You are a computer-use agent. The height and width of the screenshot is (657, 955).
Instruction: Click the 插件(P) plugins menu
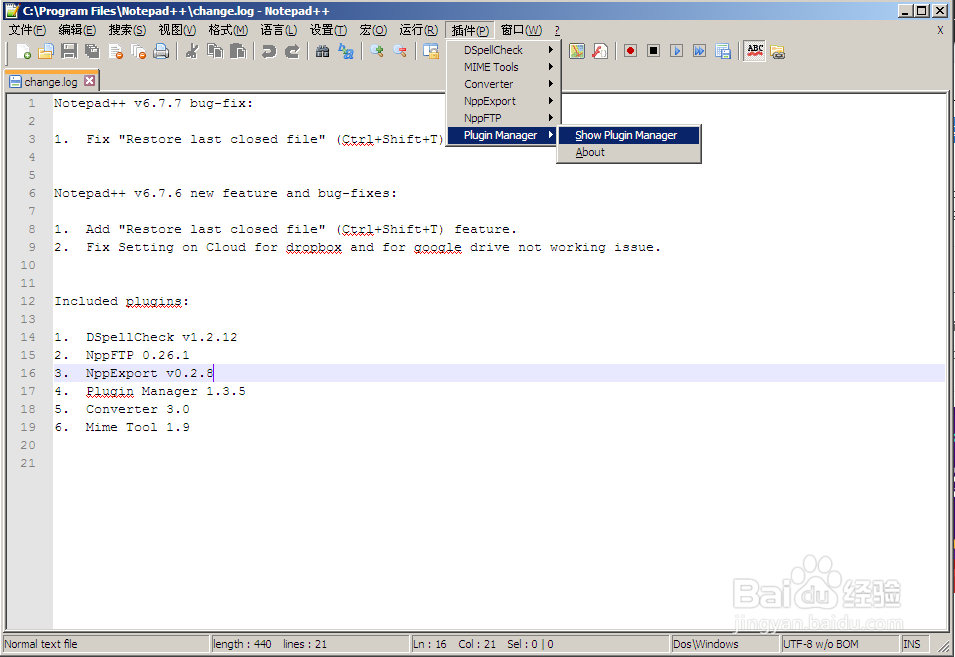coord(470,30)
